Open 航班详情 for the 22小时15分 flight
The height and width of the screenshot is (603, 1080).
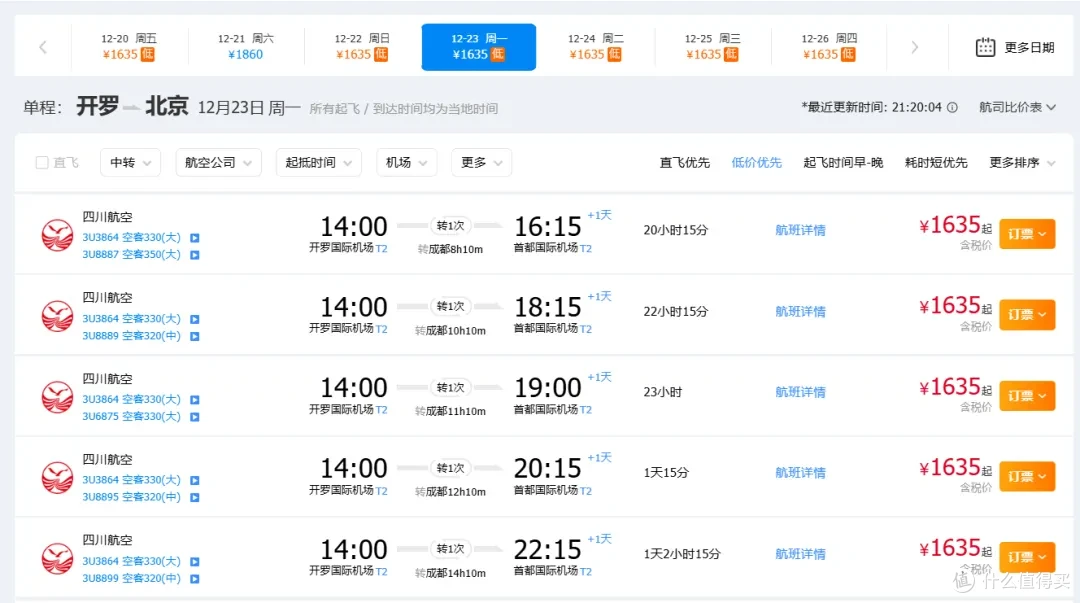coord(800,311)
